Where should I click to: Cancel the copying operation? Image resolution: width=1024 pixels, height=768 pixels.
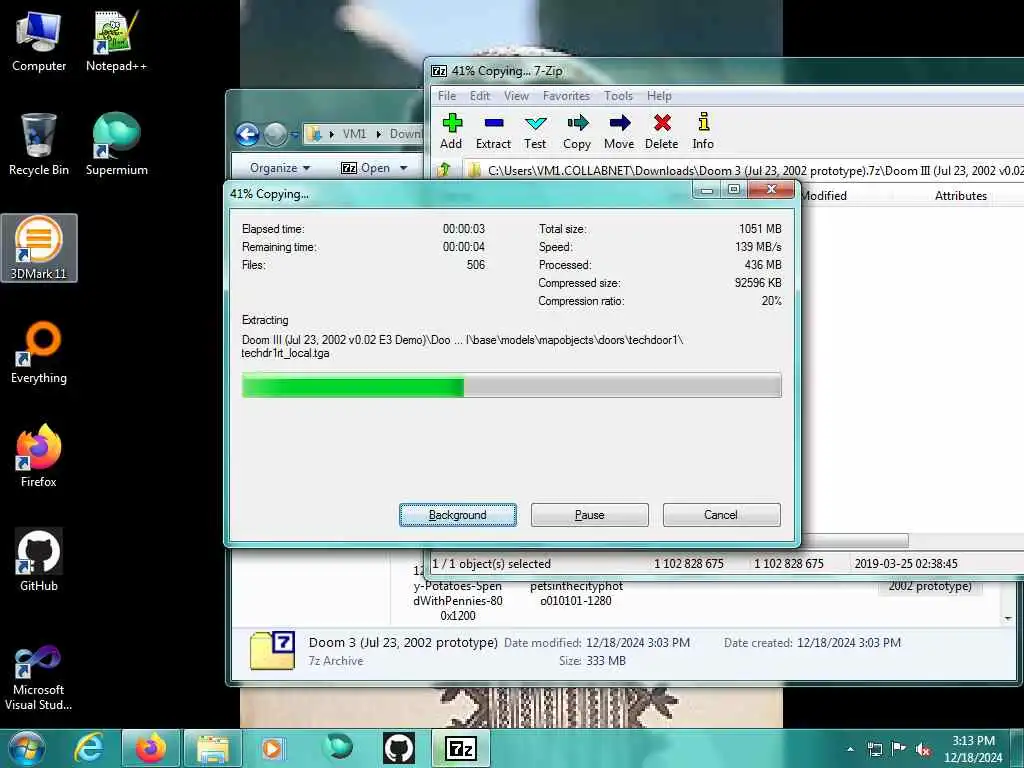tap(721, 515)
